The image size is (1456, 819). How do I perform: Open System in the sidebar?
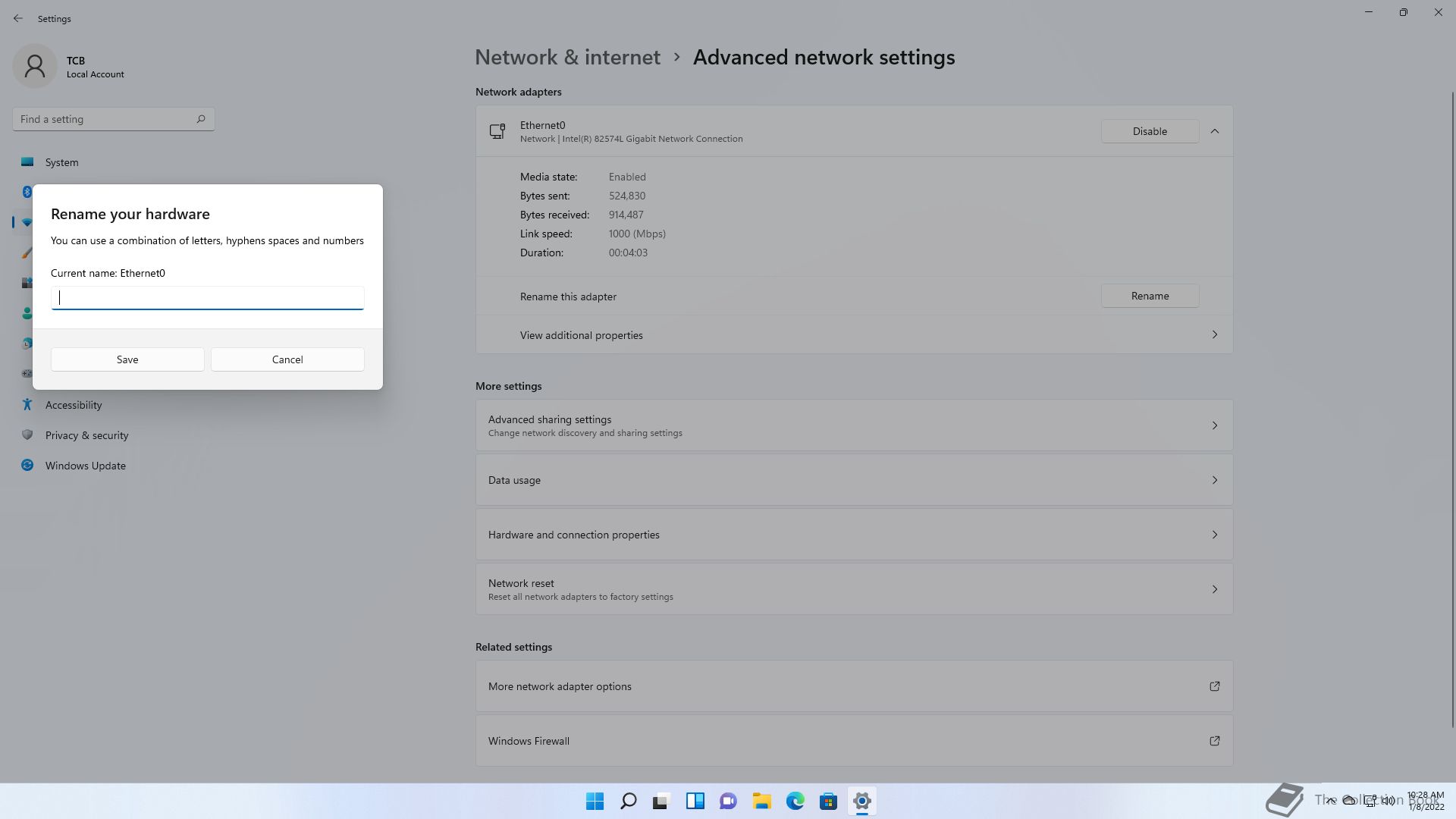click(x=114, y=162)
